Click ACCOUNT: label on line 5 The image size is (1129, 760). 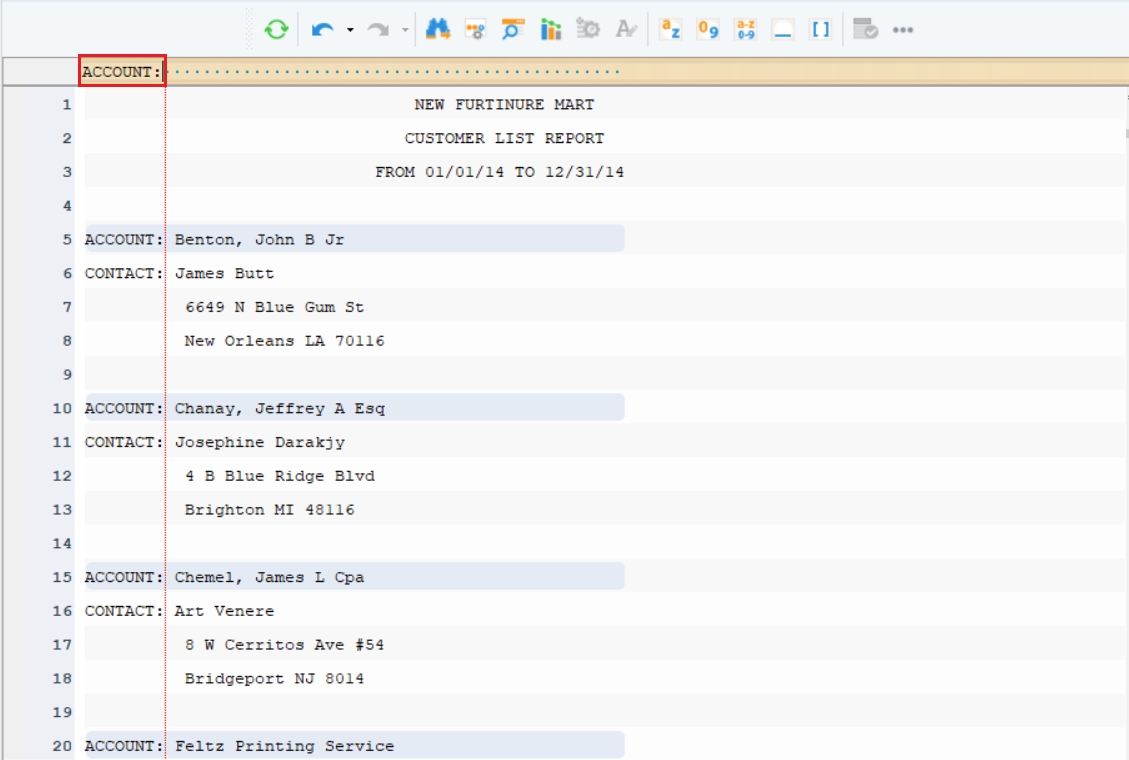[x=124, y=240]
